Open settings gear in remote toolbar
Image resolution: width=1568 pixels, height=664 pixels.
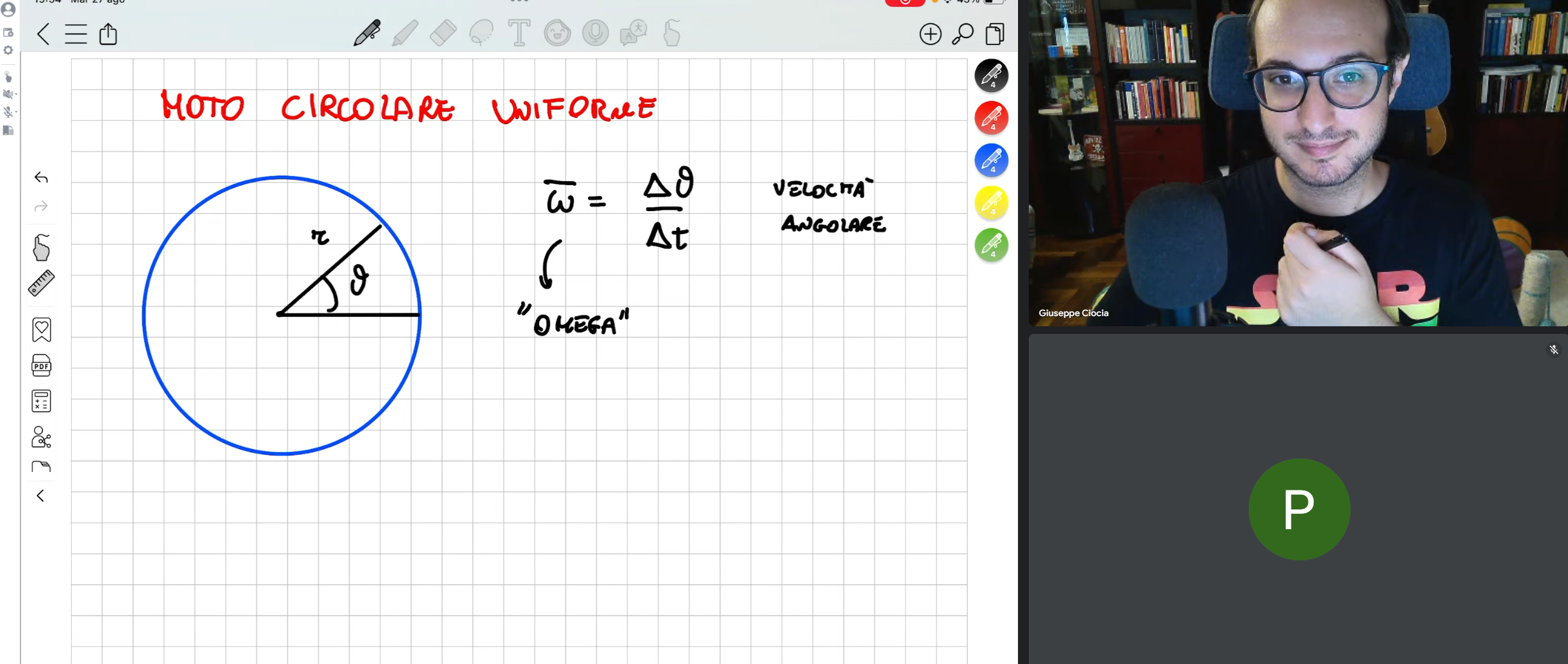[x=8, y=50]
